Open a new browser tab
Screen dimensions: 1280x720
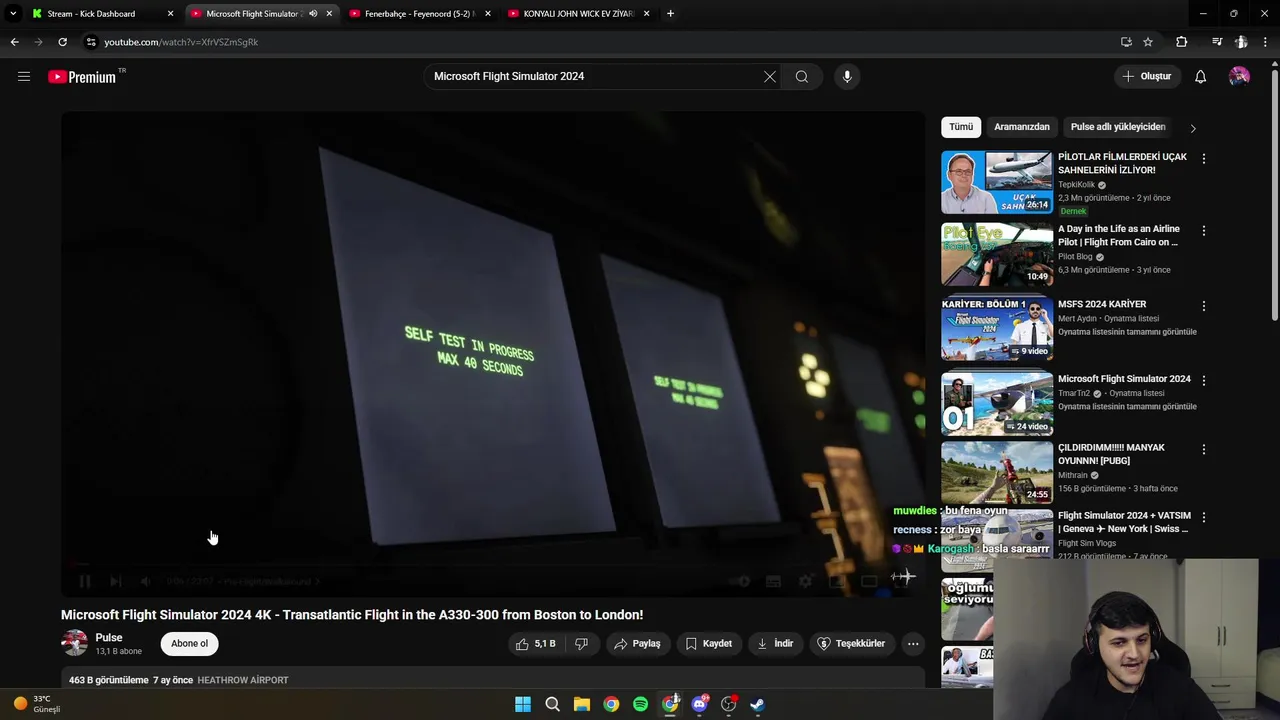670,14
